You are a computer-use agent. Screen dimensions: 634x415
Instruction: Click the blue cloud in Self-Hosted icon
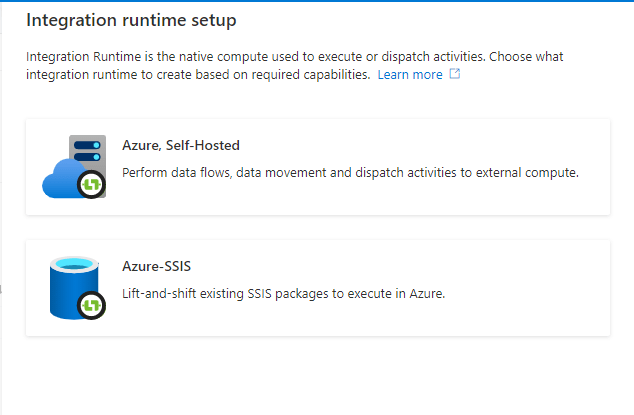(x=61, y=180)
